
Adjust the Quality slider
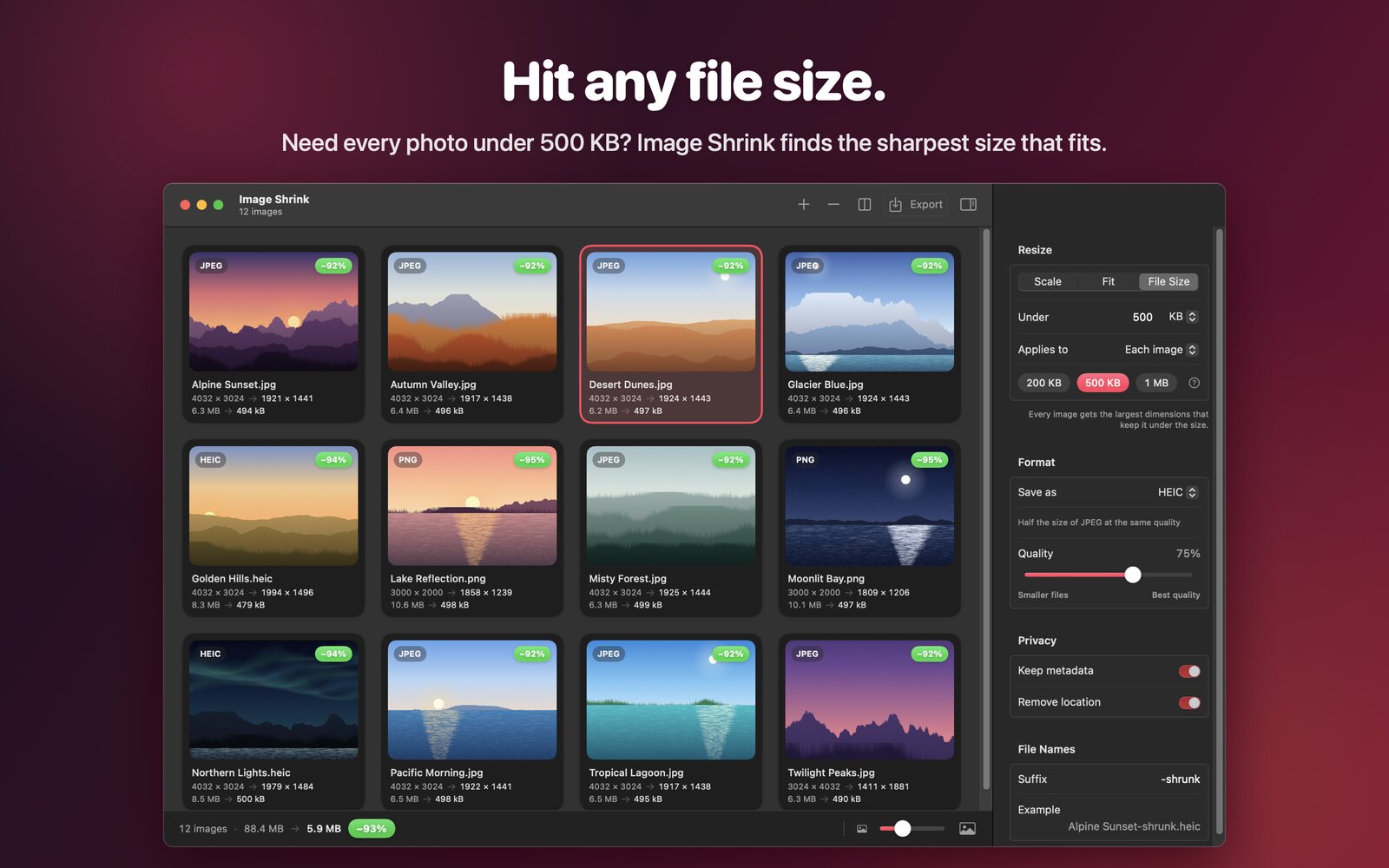(1109, 575)
